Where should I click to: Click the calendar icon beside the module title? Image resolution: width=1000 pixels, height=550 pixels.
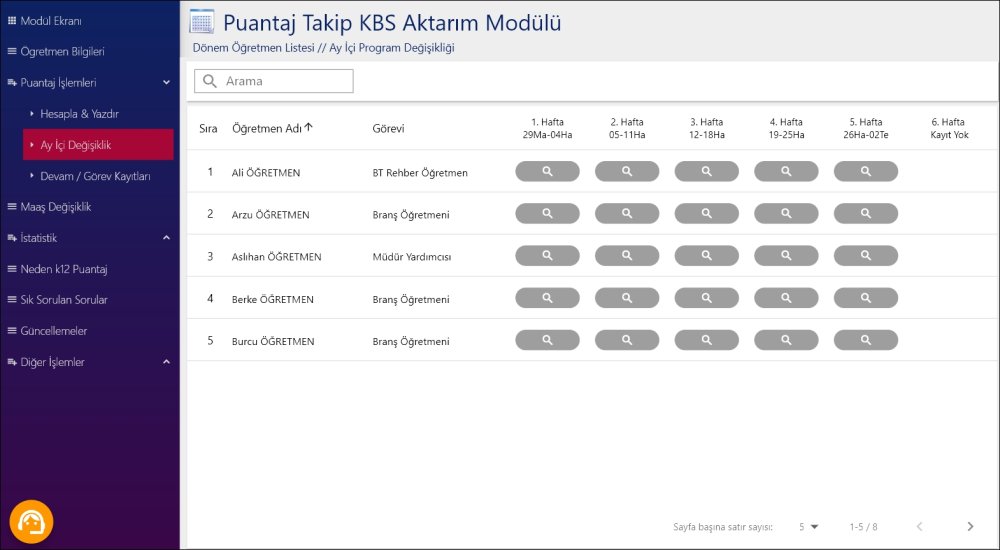pyautogui.click(x=202, y=22)
